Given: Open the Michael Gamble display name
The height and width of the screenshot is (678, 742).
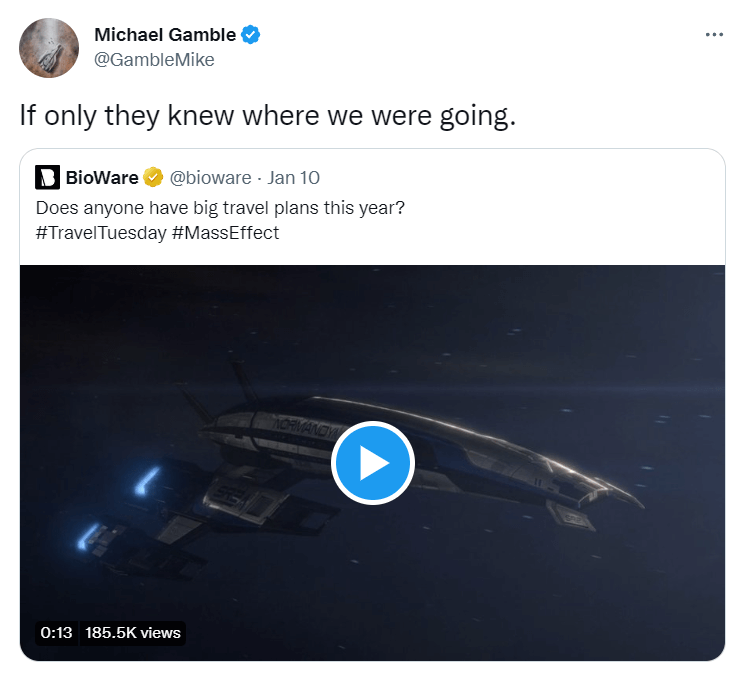Looking at the screenshot, I should 165,35.
